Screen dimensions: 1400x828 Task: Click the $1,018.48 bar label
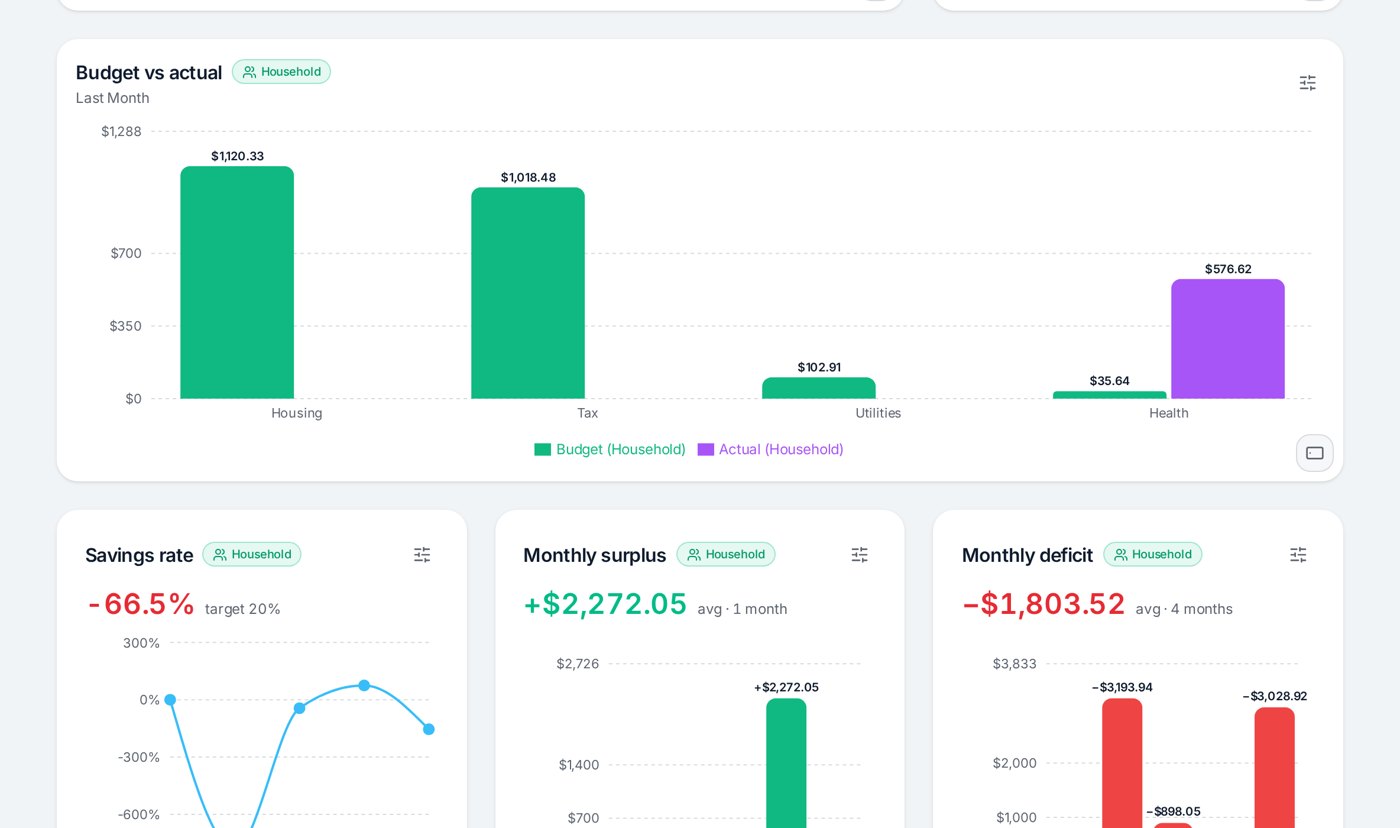click(x=528, y=177)
